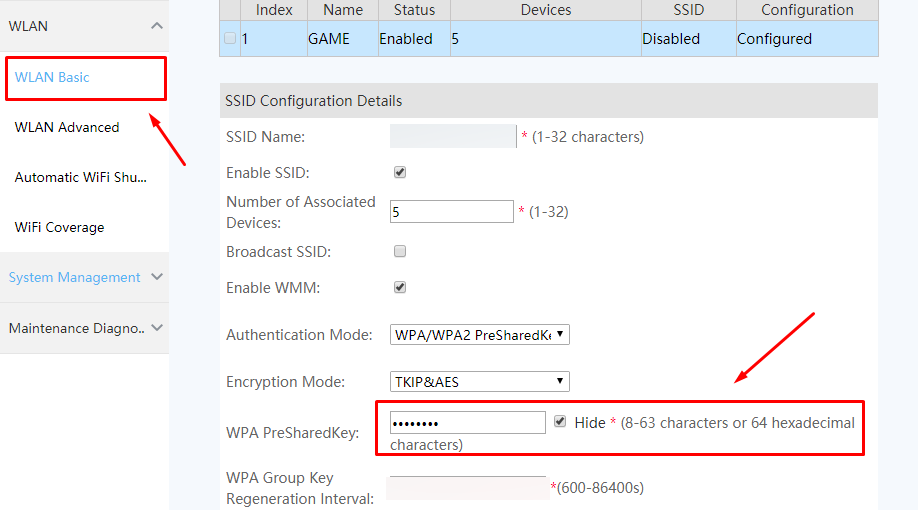Click the WPA PreSharedKey password field

[x=468, y=423]
